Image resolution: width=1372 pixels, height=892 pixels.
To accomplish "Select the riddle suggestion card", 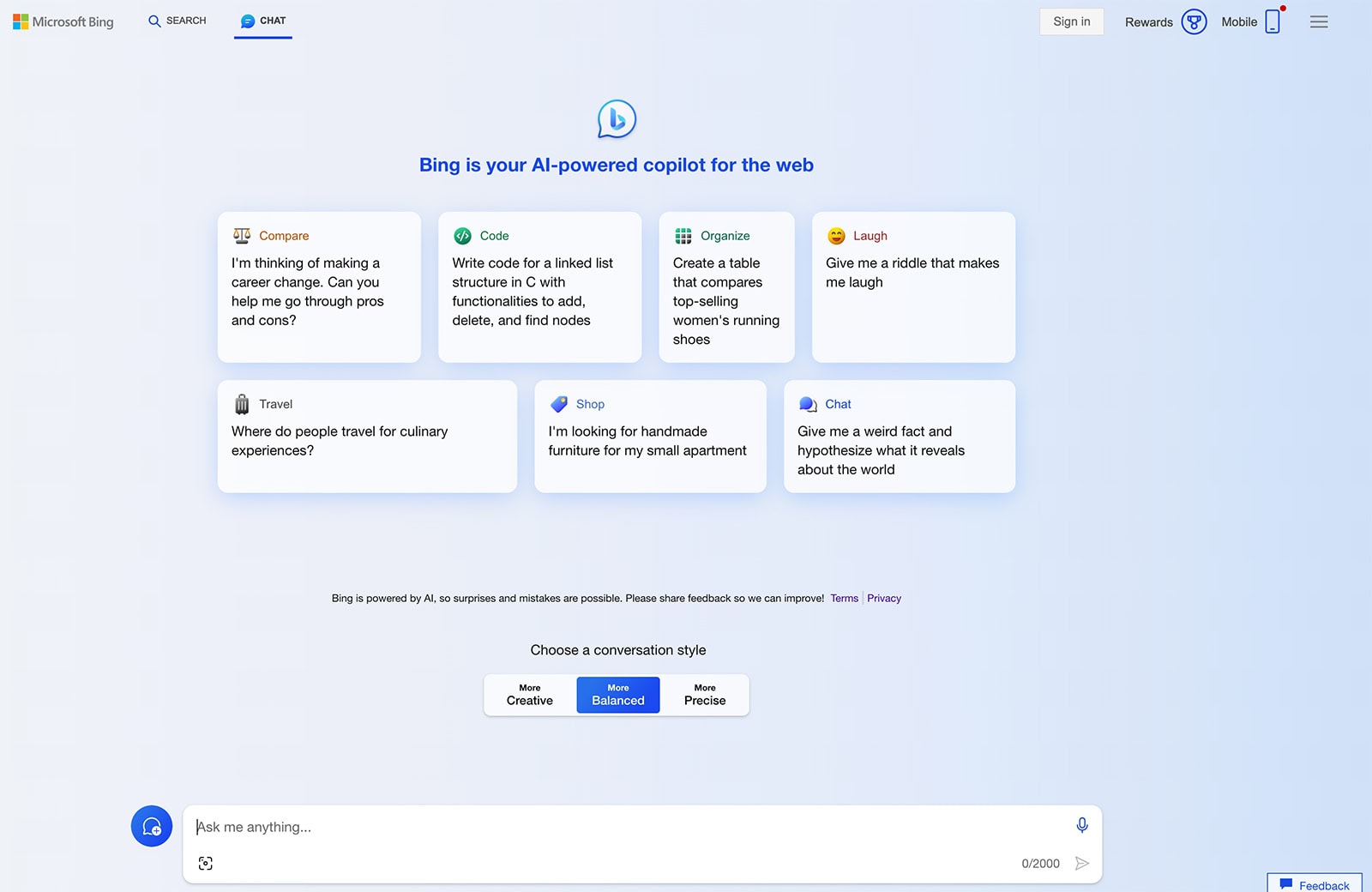I will [x=913, y=287].
